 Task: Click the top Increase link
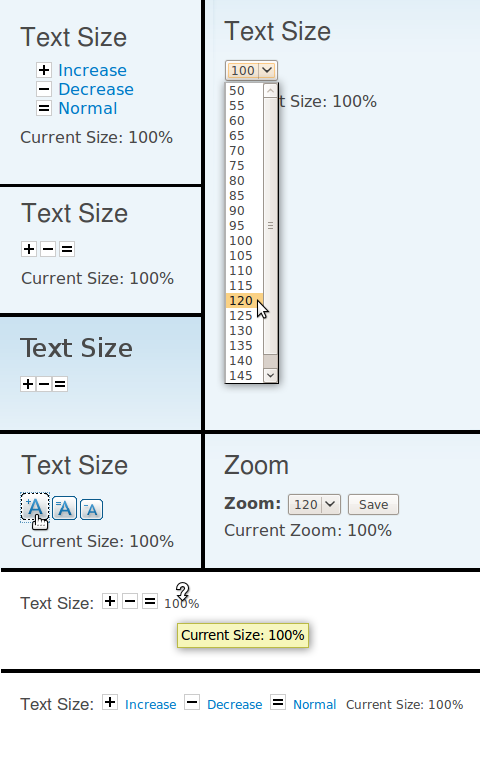coord(92,70)
